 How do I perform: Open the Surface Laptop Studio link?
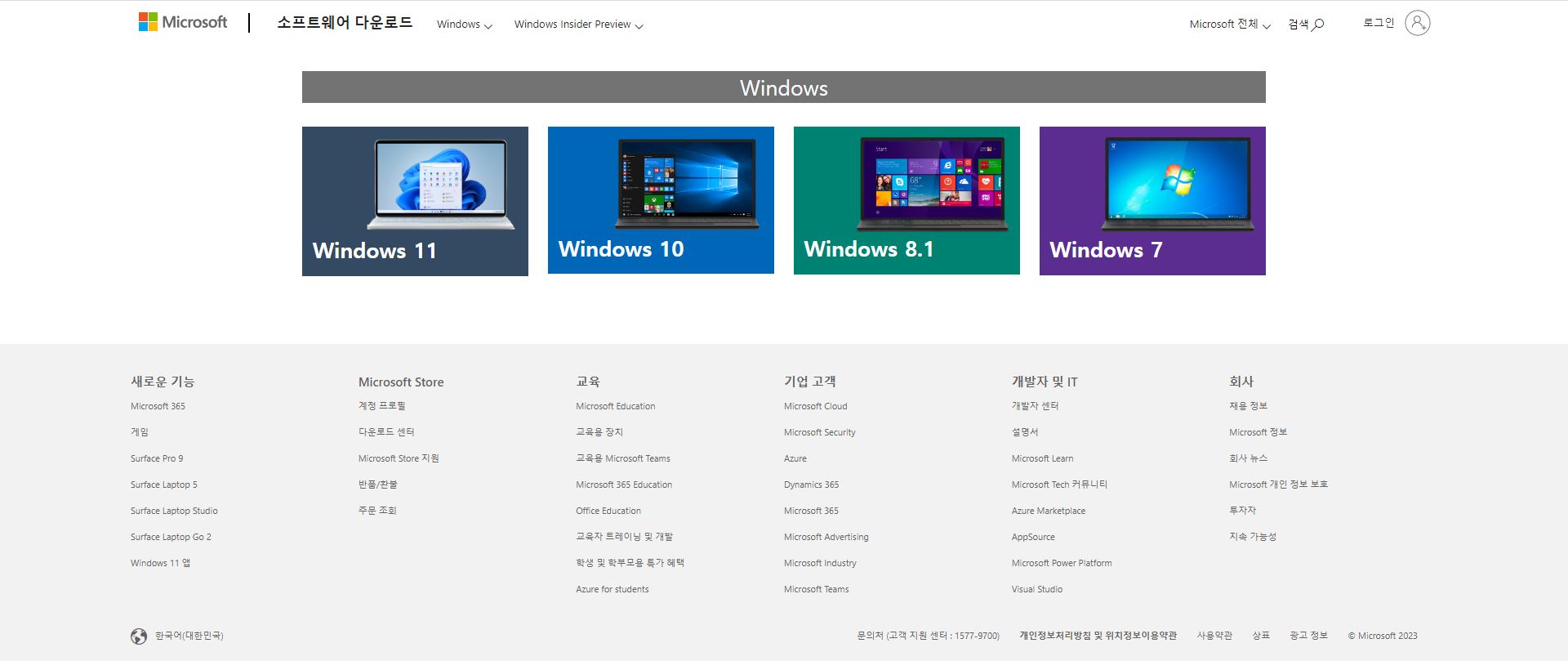[174, 511]
